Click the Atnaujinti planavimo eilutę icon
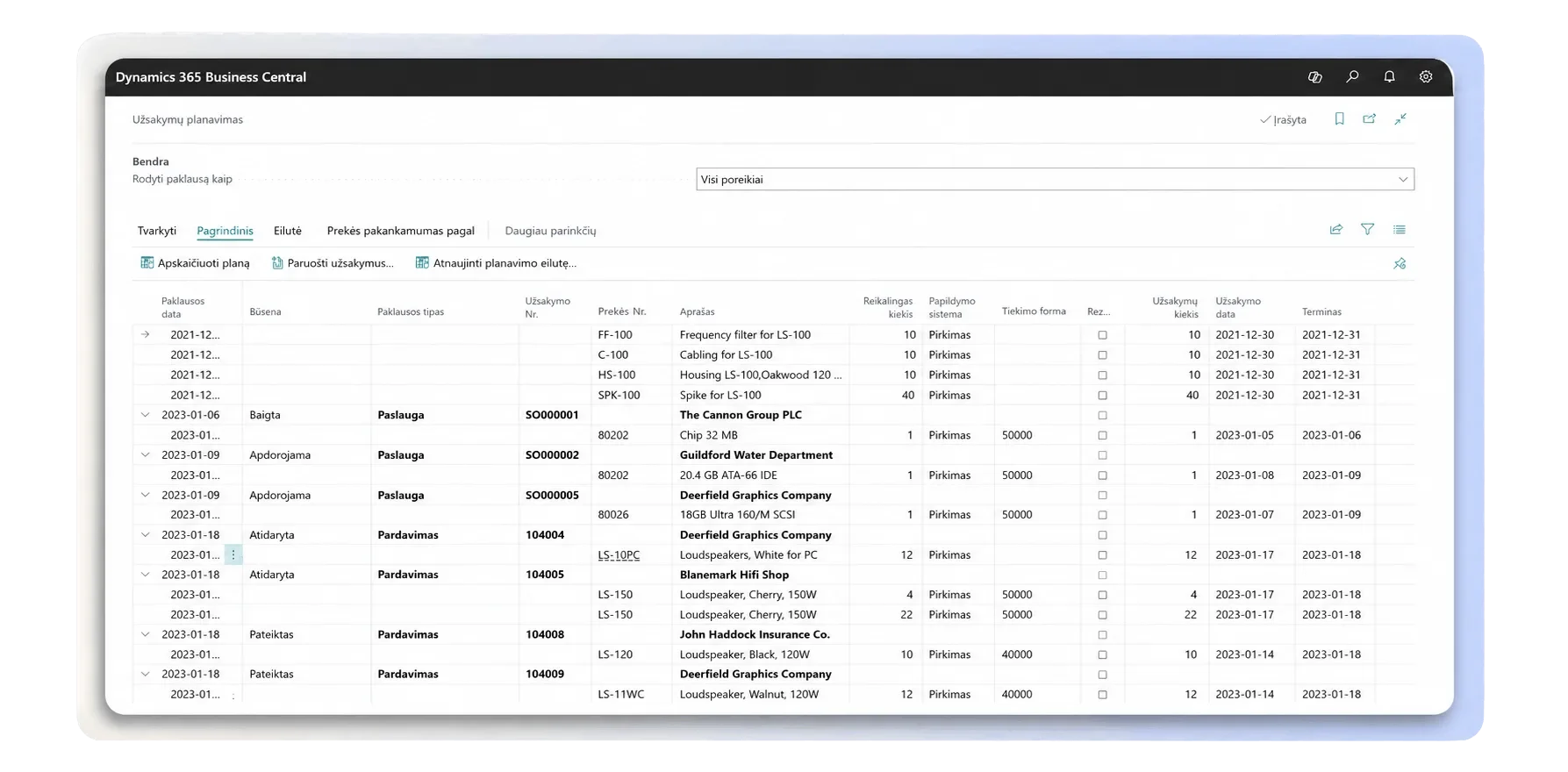The height and width of the screenshot is (772, 1568). [x=422, y=263]
